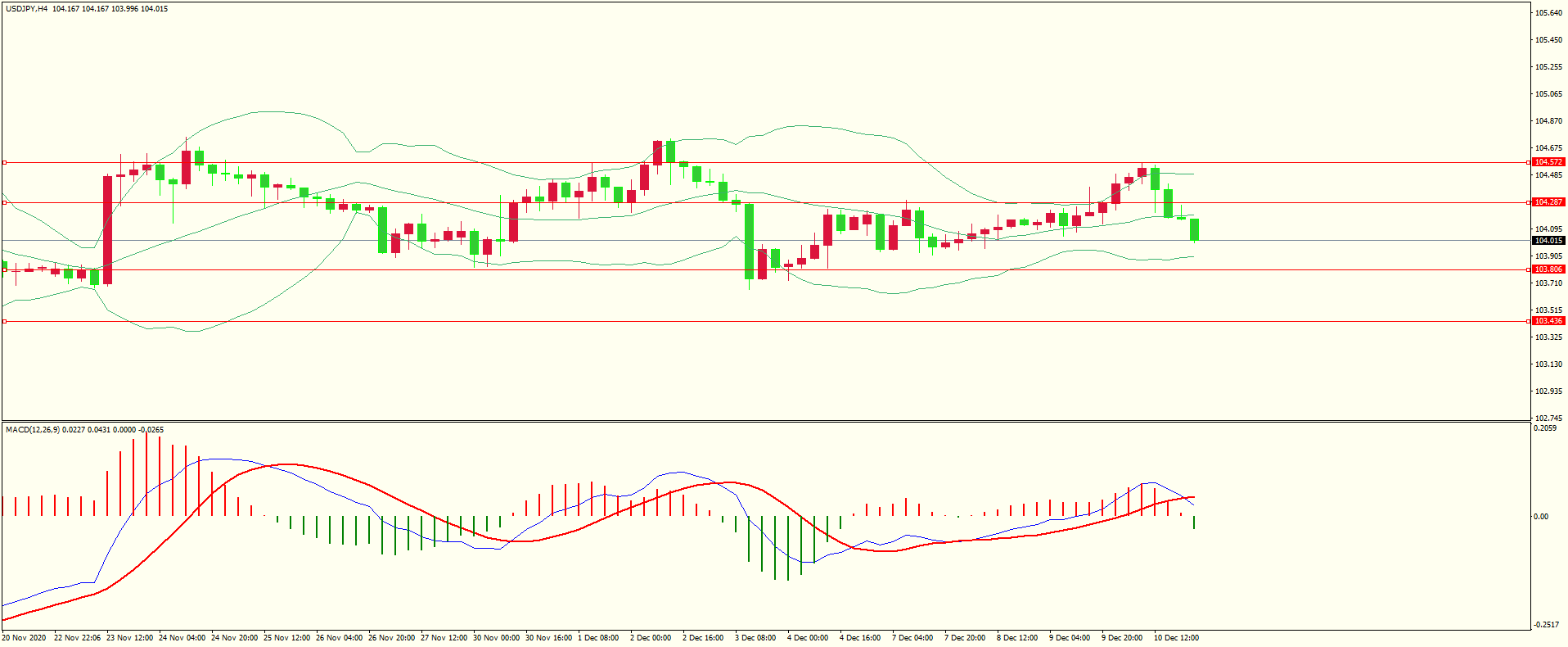The width and height of the screenshot is (1568, 647).
Task: Click the MACD(12,26,9) indicator label
Action: click(32, 430)
